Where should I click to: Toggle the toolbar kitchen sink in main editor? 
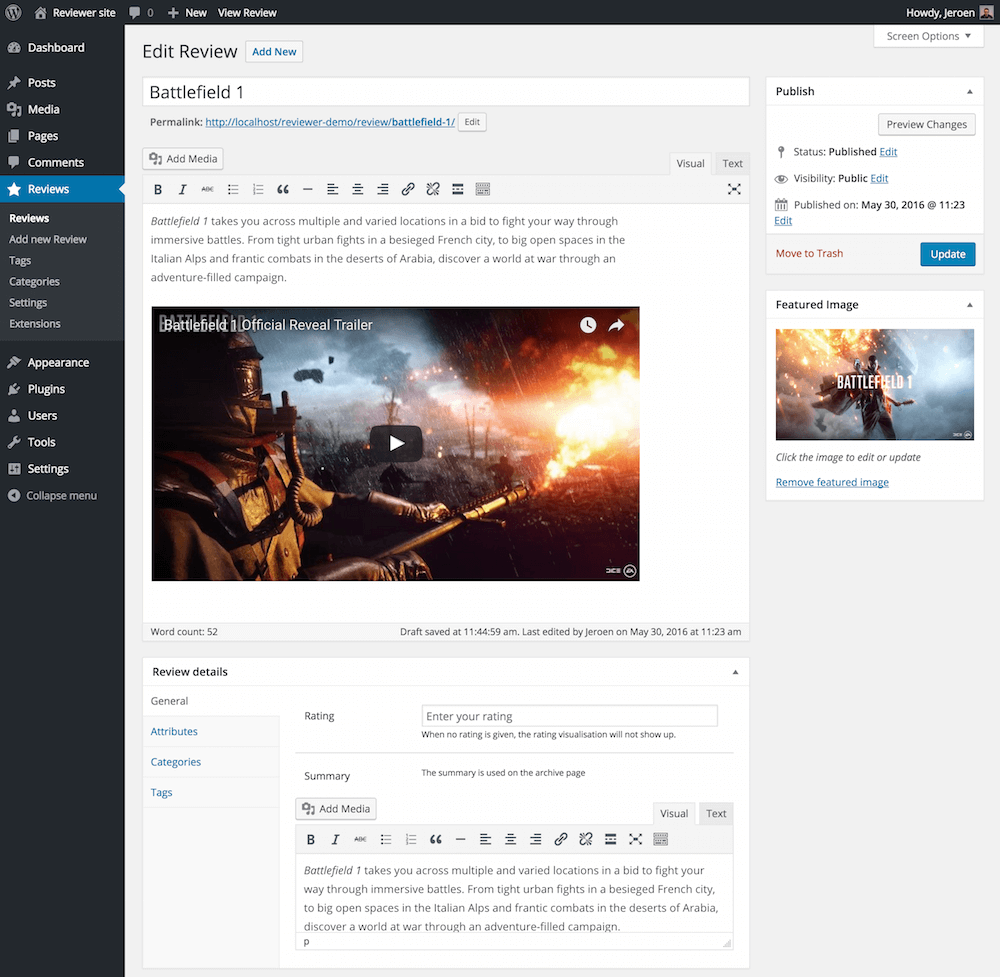coord(483,189)
